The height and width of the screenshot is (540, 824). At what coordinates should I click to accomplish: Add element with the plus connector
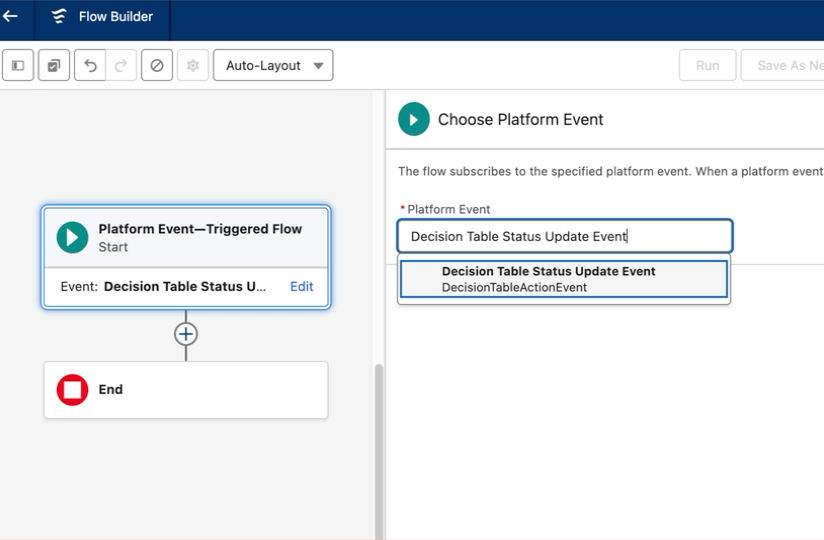coord(186,334)
